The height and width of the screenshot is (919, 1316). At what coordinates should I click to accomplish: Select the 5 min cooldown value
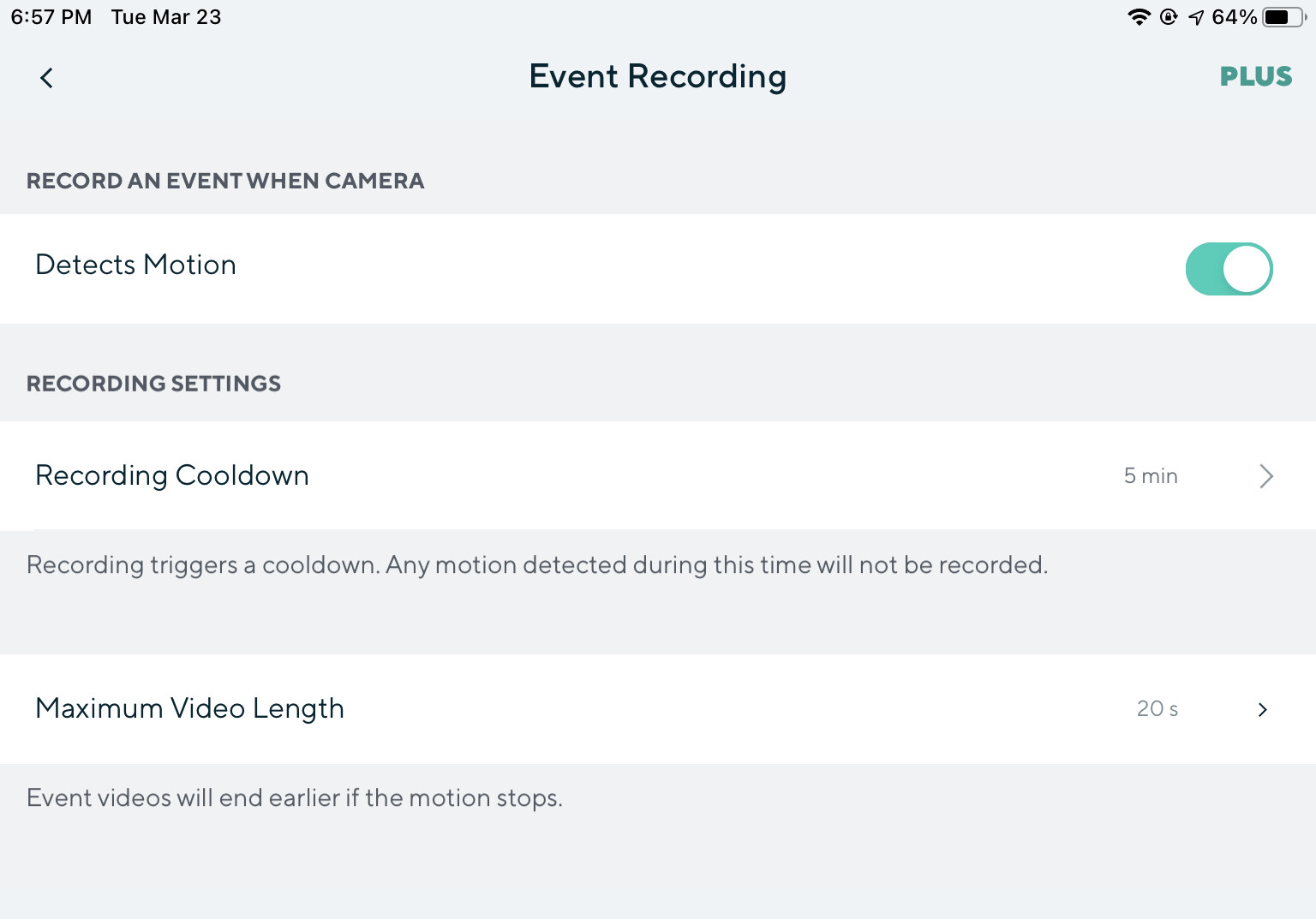pyautogui.click(x=1151, y=476)
